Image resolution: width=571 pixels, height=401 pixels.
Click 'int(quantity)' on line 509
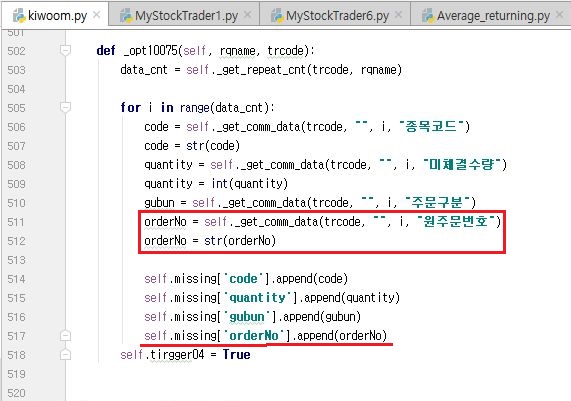click(x=250, y=184)
